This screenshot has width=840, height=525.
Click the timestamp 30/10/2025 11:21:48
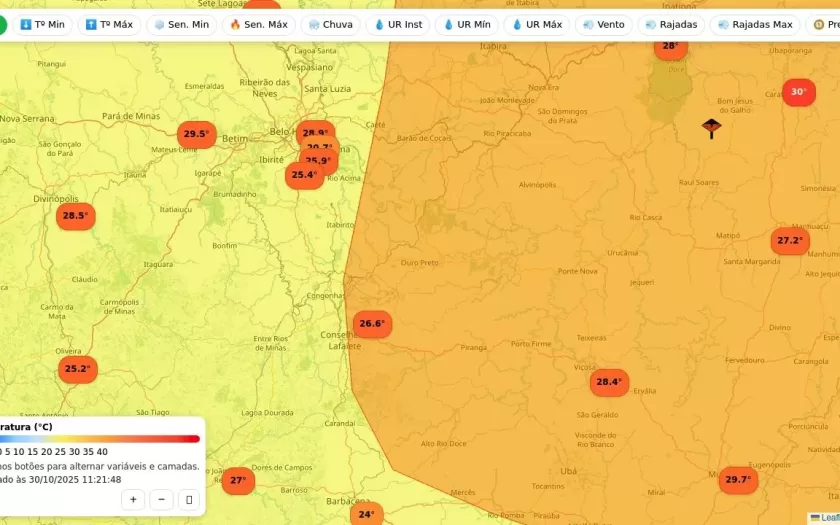pyautogui.click(x=75, y=480)
